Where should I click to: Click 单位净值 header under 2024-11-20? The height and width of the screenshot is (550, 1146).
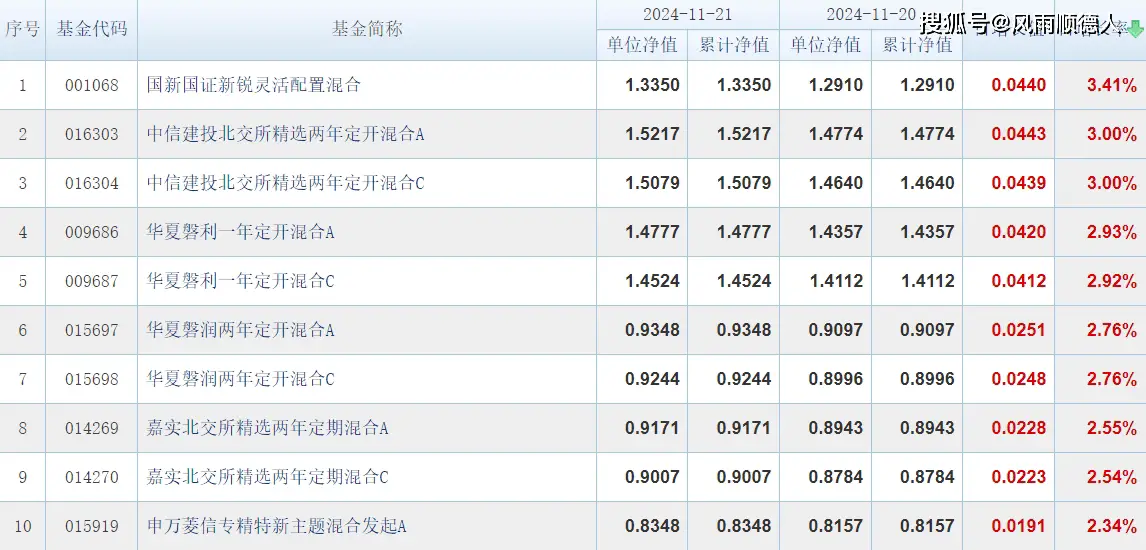[x=826, y=45]
